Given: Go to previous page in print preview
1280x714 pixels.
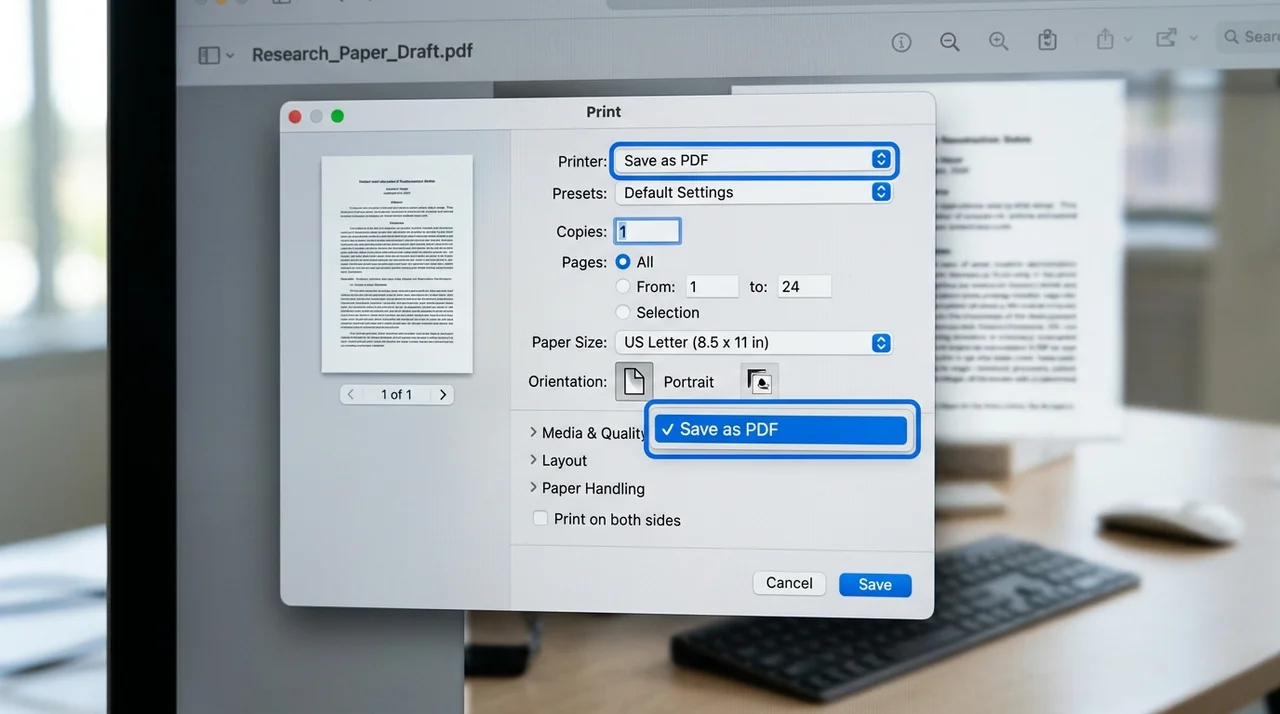Looking at the screenshot, I should (x=350, y=395).
